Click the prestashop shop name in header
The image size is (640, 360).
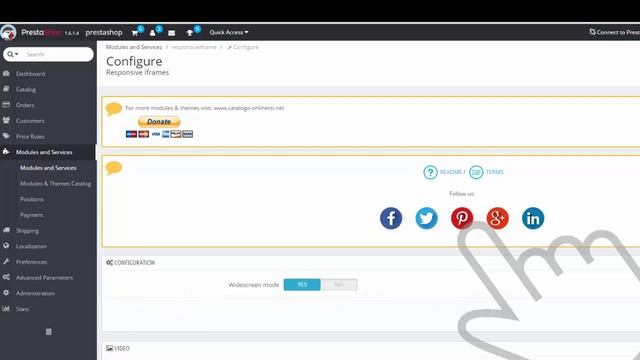coord(104,32)
